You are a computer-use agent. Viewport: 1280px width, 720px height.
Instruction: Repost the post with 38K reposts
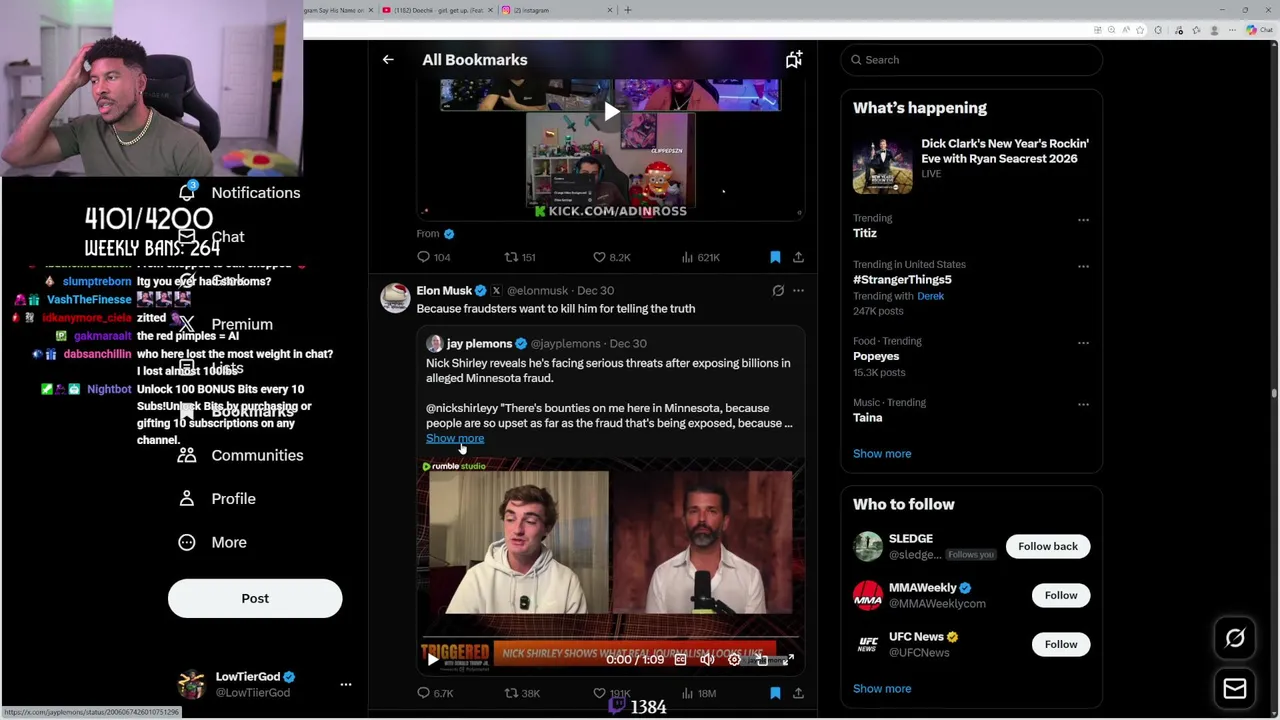coord(522,692)
